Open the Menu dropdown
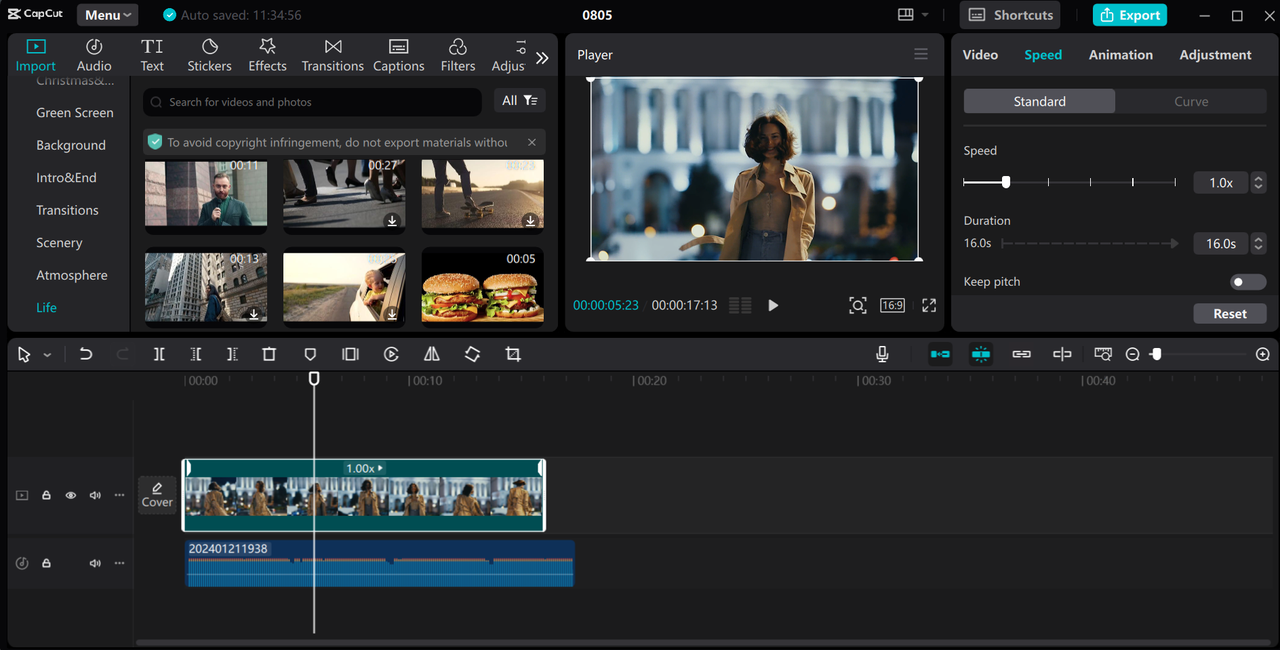1280x650 pixels. point(107,15)
